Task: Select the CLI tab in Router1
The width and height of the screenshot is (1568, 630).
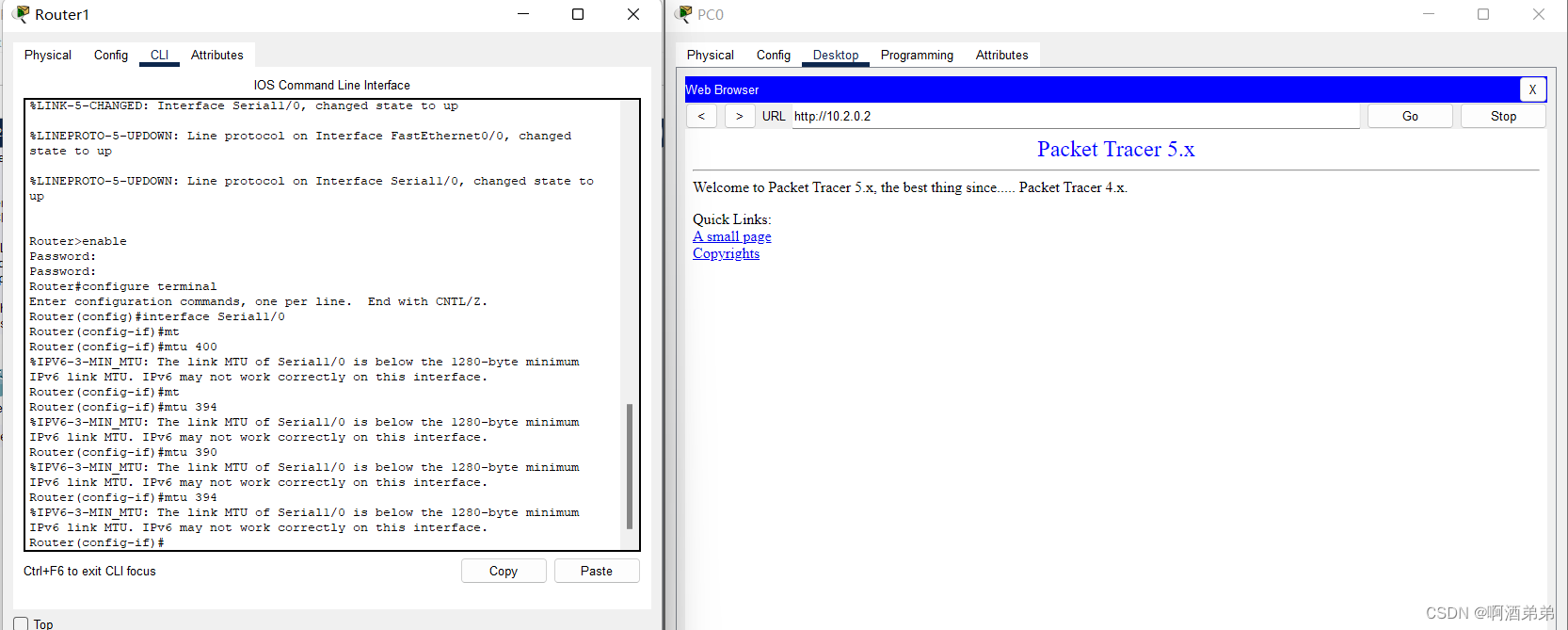Action: click(160, 55)
